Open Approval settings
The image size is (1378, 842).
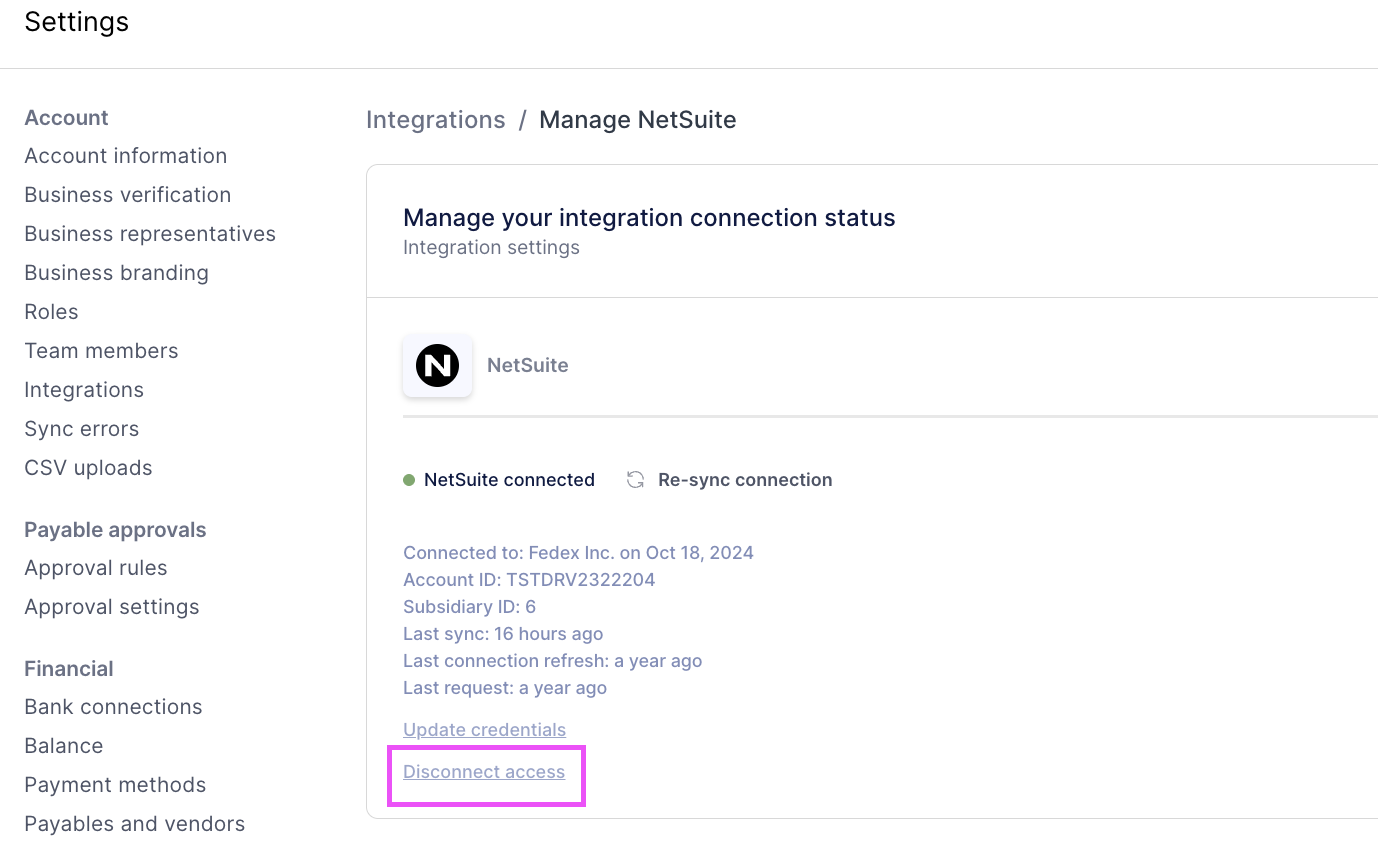[112, 607]
